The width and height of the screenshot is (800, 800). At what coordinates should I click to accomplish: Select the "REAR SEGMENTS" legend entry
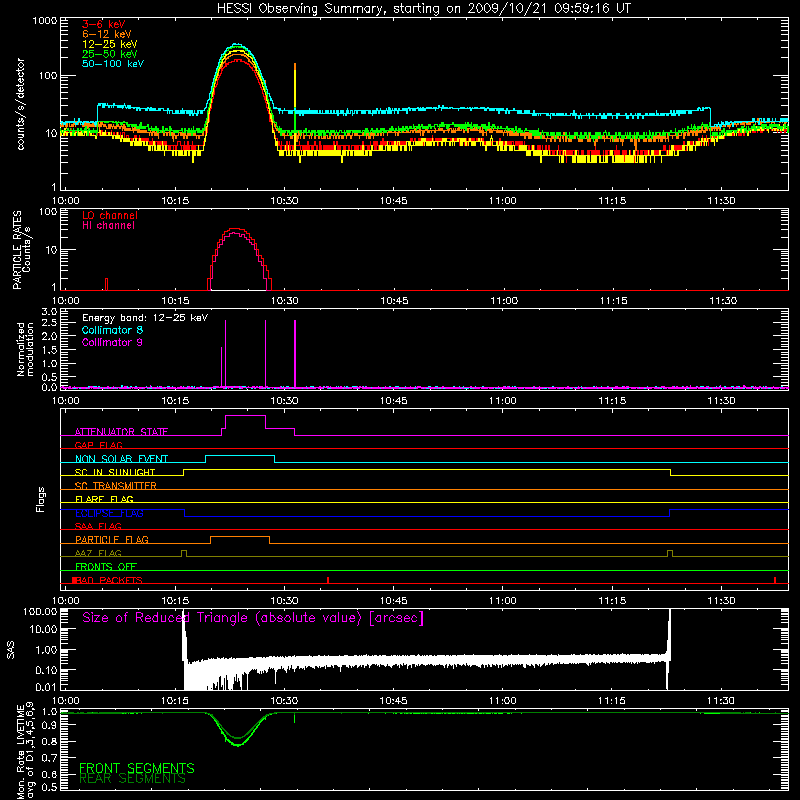coord(132,779)
